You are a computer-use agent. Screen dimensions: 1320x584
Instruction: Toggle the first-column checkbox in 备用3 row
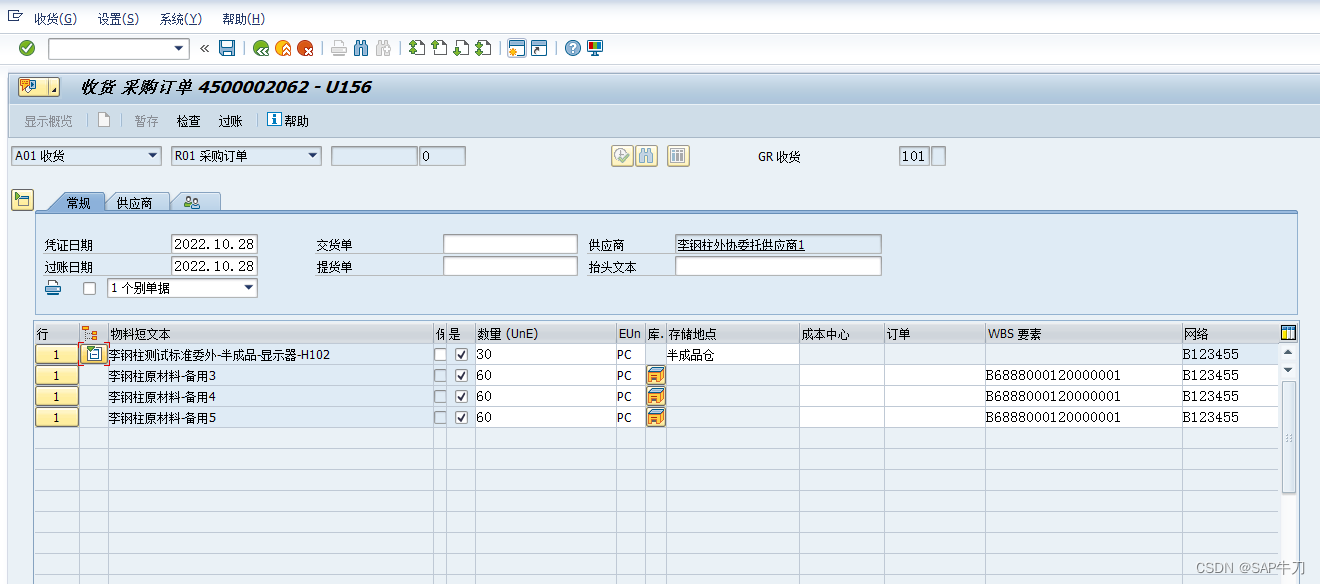(x=440, y=375)
